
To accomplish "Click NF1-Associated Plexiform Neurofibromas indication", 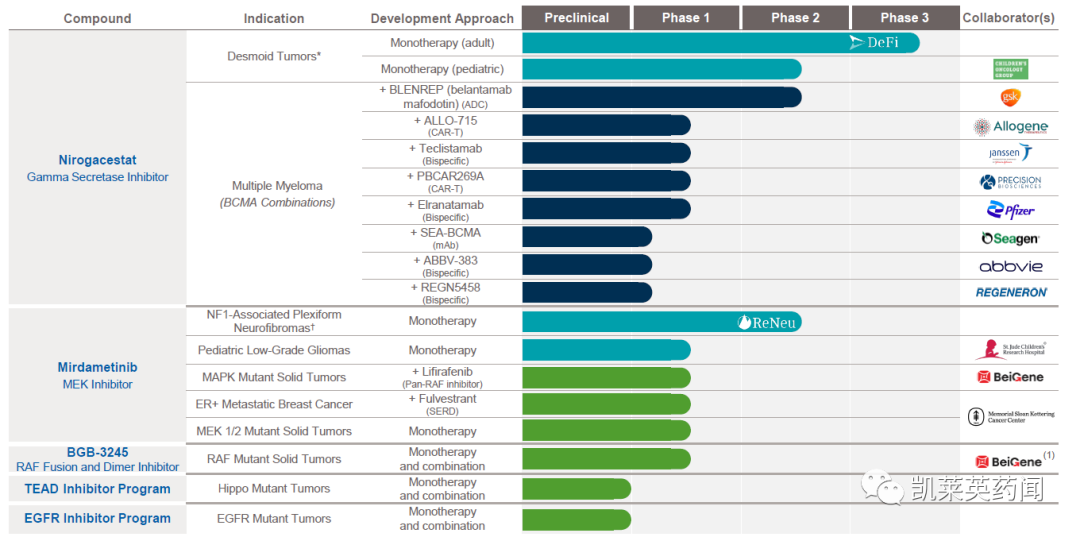I will 274,321.
